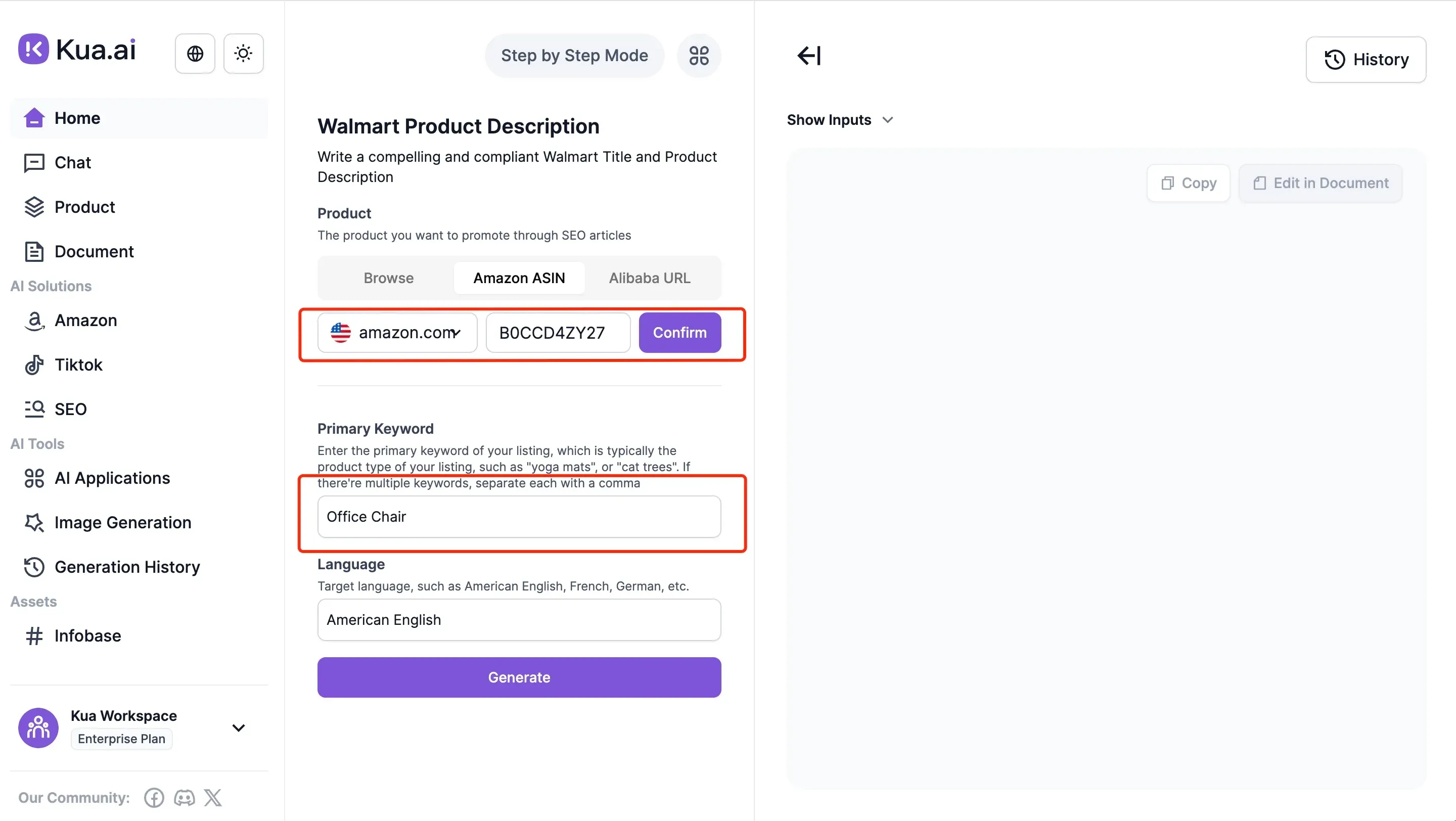Expand Show Inputs
Screen dimensions: 1456x821
pos(840,120)
